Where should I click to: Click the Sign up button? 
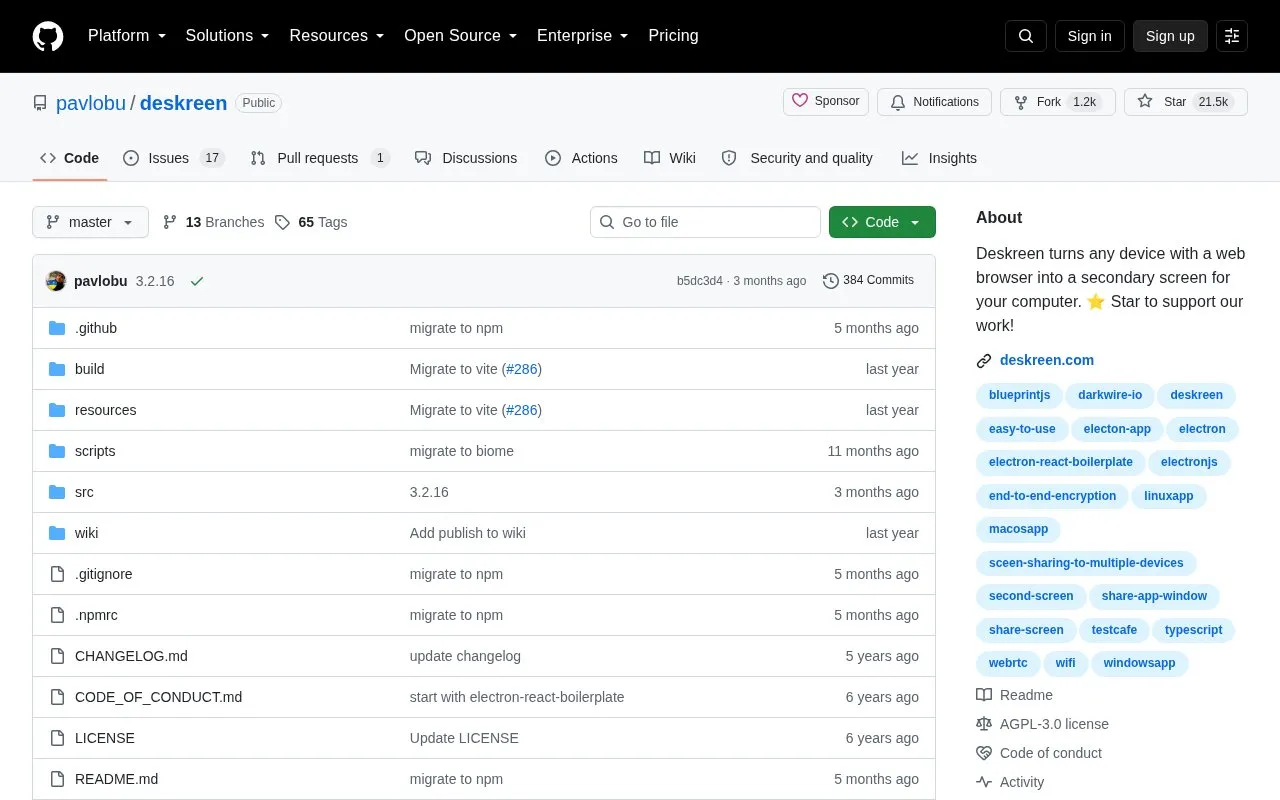(x=1170, y=36)
